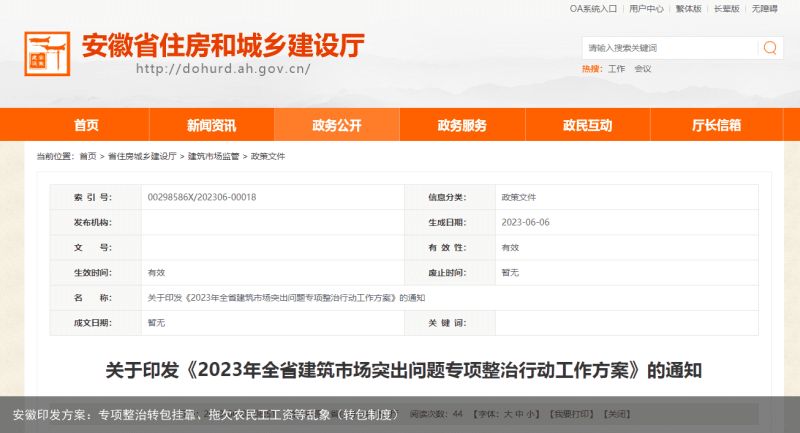Click the department logo emblem
Screen dimensions: 800x433
coord(47,54)
